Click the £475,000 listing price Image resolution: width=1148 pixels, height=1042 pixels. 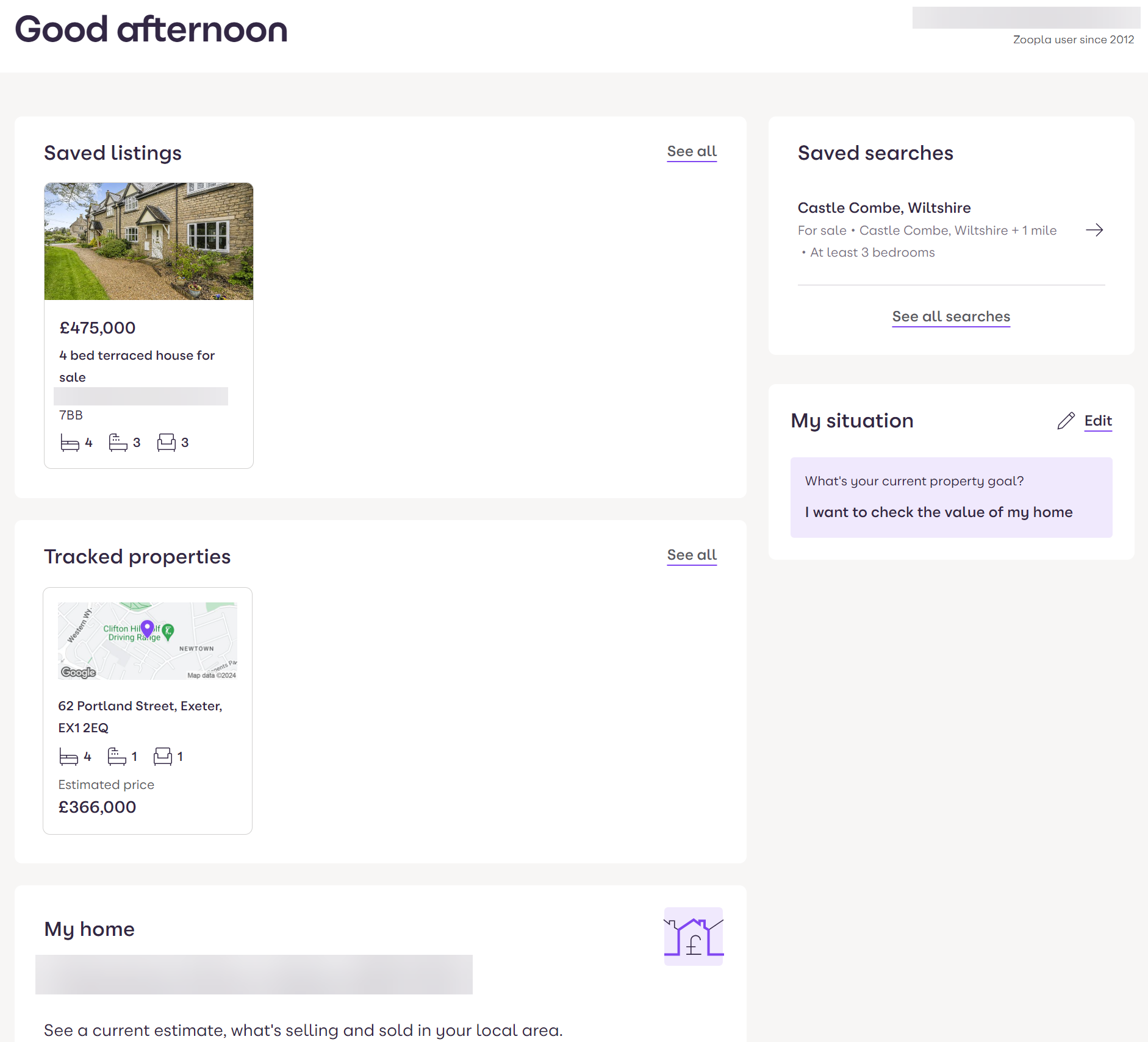point(98,328)
